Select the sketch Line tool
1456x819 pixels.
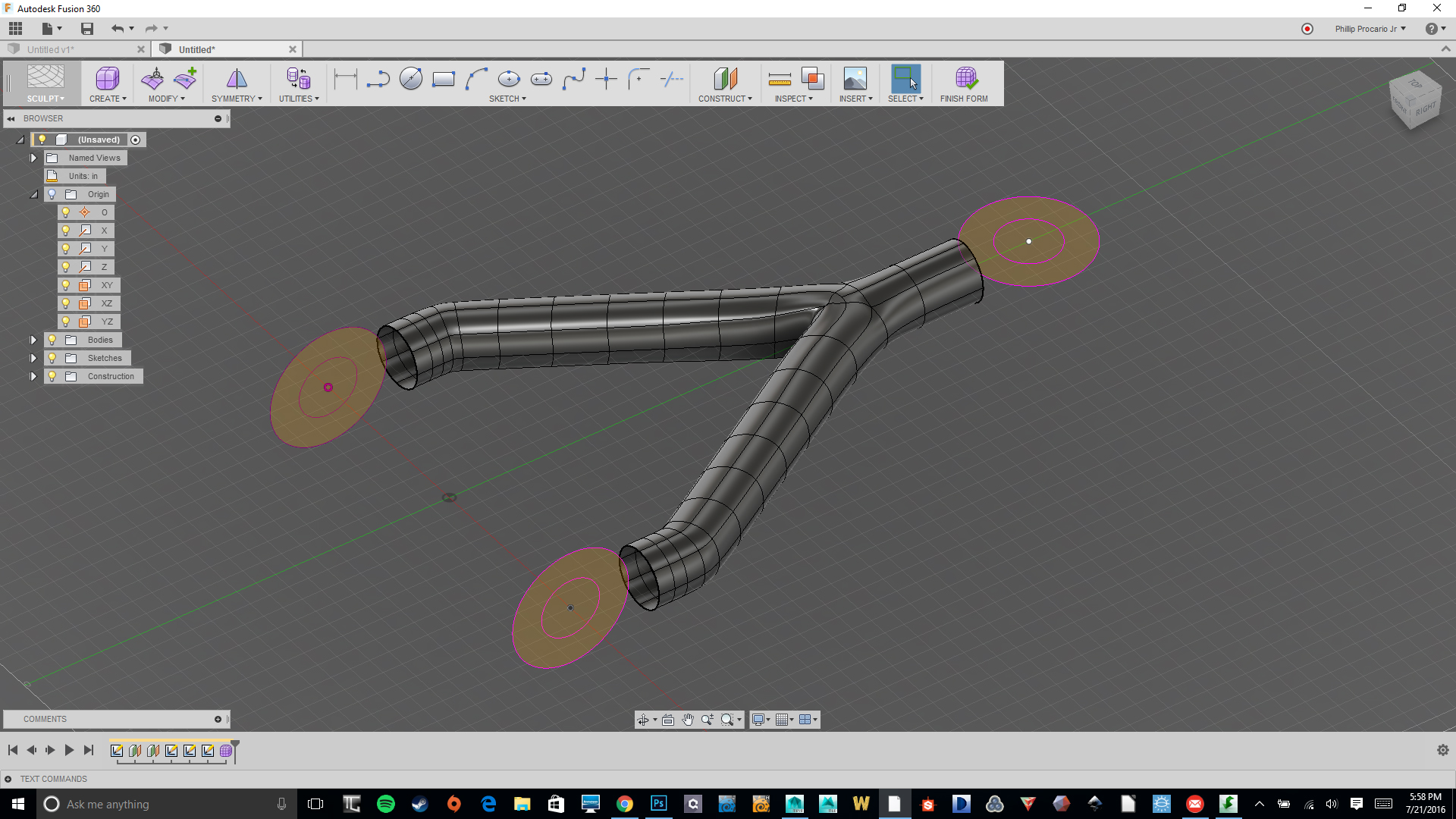(x=377, y=78)
